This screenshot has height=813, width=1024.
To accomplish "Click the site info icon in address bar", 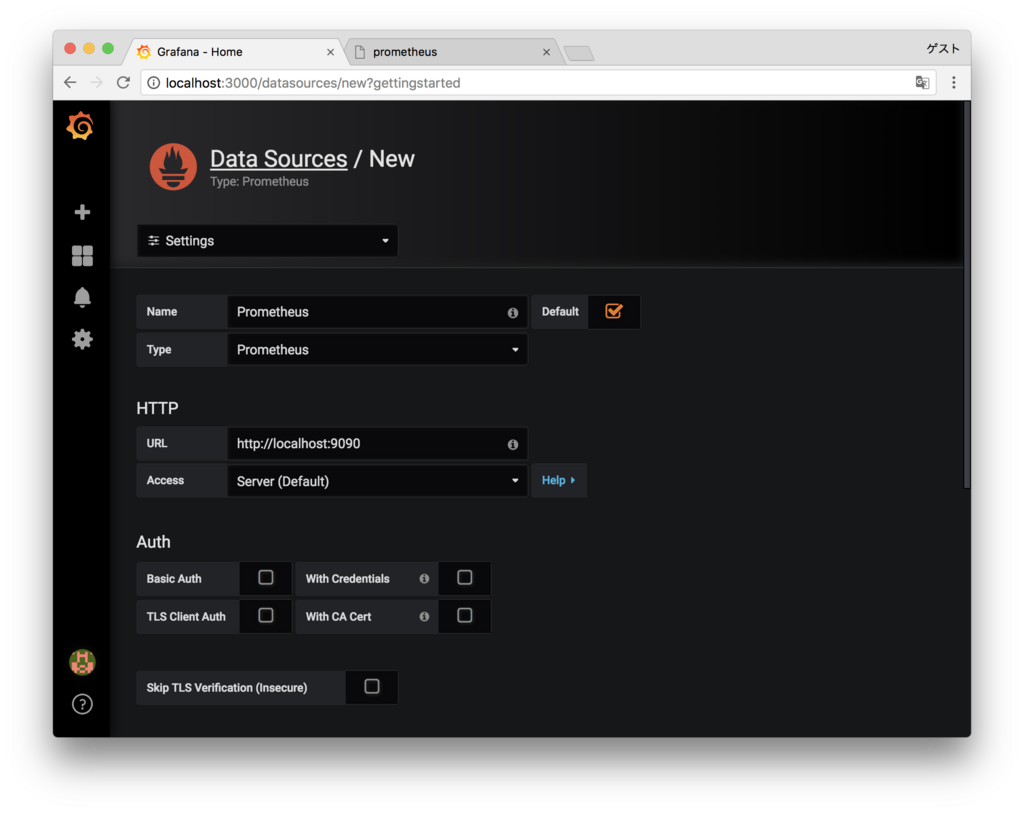I will [153, 83].
